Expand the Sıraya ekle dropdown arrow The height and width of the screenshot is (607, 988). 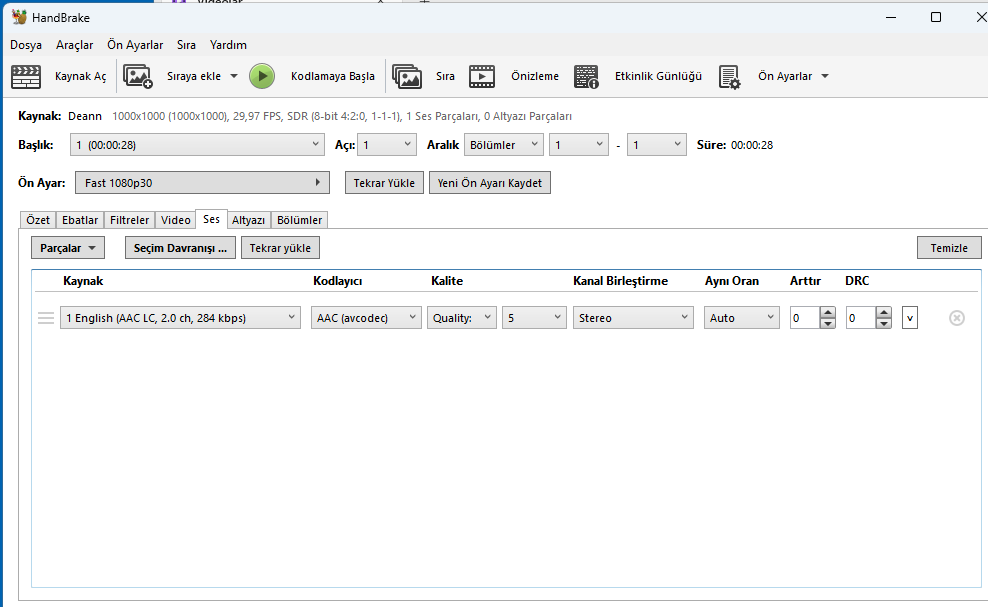(234, 76)
